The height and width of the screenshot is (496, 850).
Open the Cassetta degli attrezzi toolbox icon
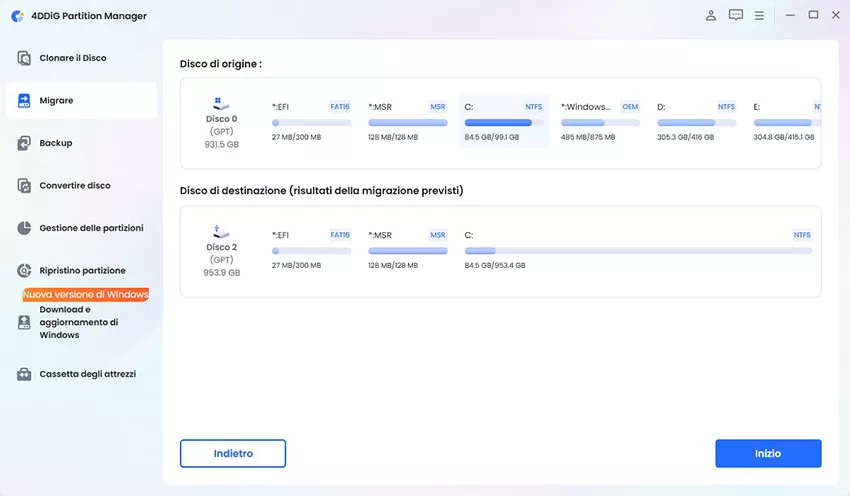24,374
